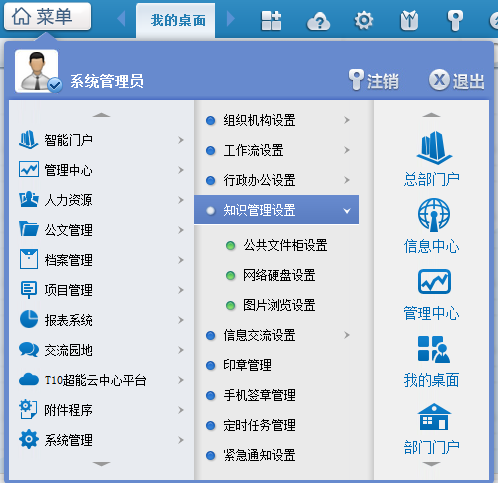Click the down scroll arrow under left menu

[101, 464]
